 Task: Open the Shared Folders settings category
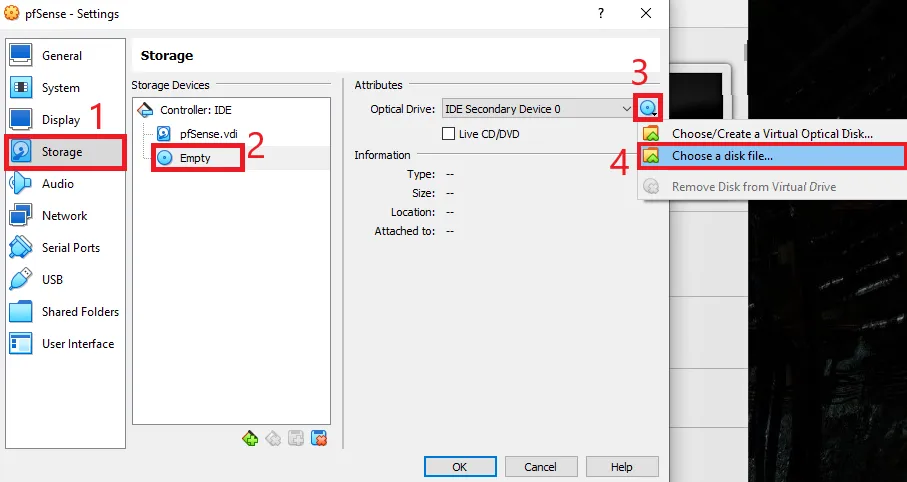(65, 312)
